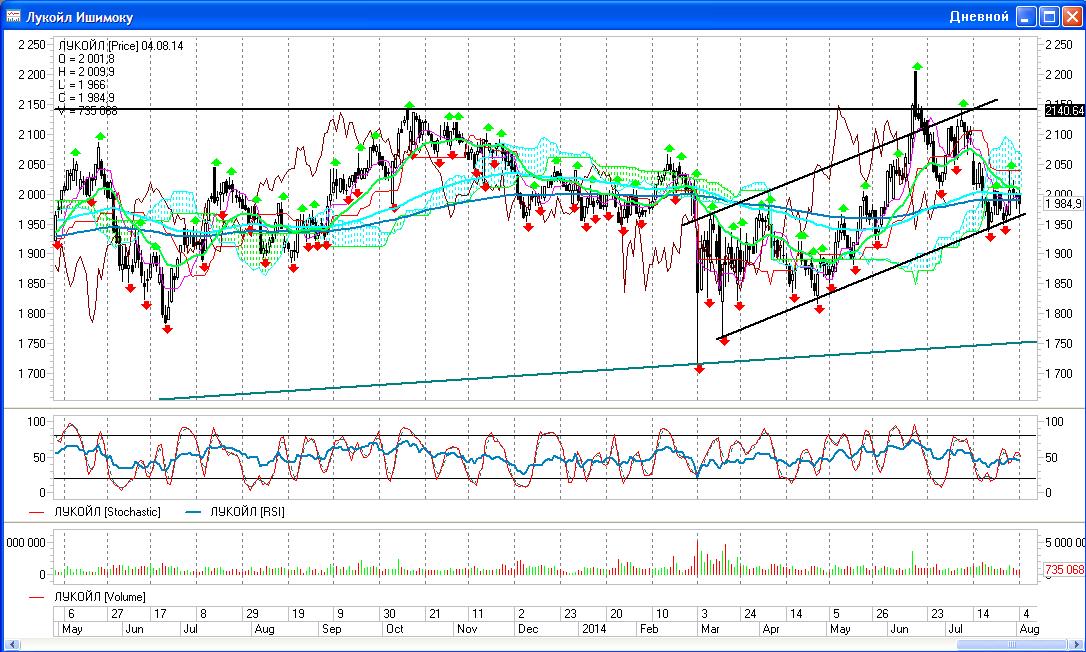The image size is (1086, 652).
Task: Click the Дневной timeframe label
Action: 979,17
